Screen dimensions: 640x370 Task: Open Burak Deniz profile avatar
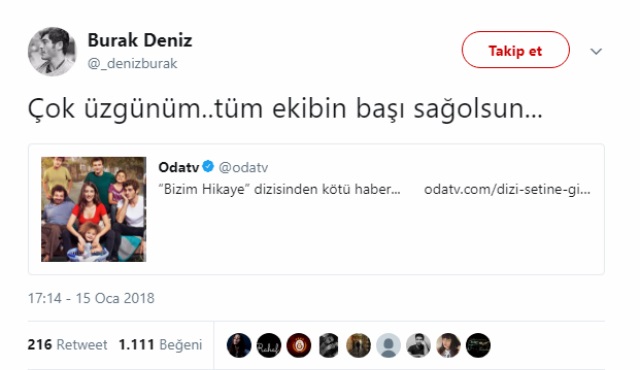[52, 51]
